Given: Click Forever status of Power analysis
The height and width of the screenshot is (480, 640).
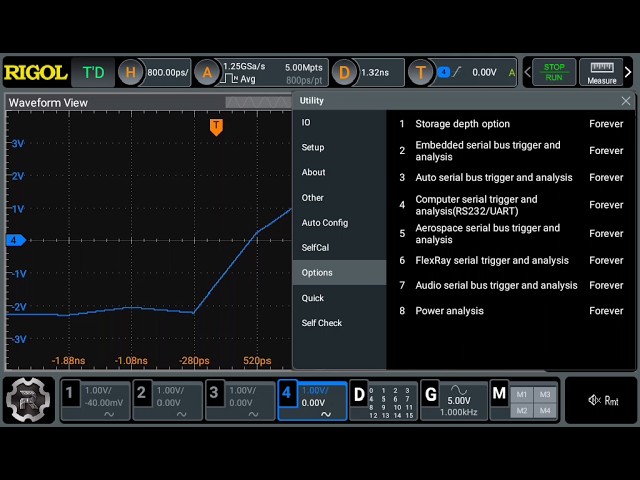Looking at the screenshot, I should (606, 311).
